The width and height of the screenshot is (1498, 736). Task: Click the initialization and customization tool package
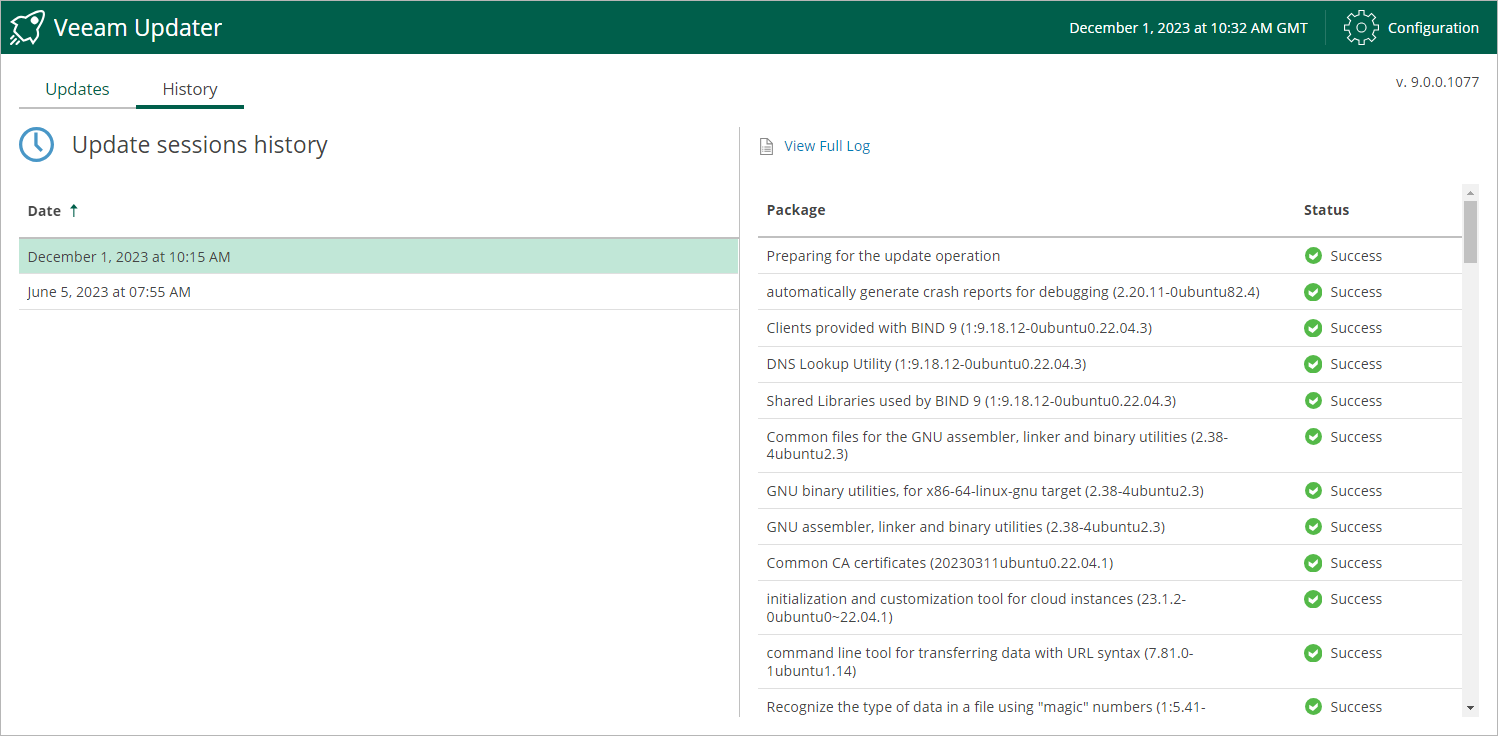pyautogui.click(x=976, y=607)
